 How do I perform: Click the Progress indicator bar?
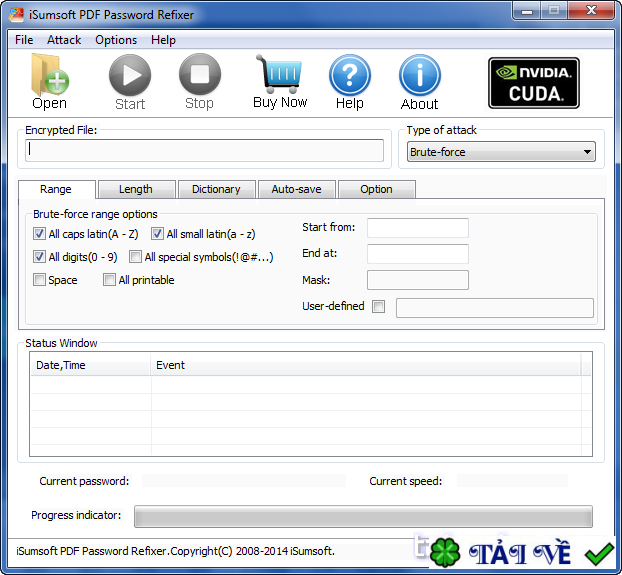click(x=363, y=516)
